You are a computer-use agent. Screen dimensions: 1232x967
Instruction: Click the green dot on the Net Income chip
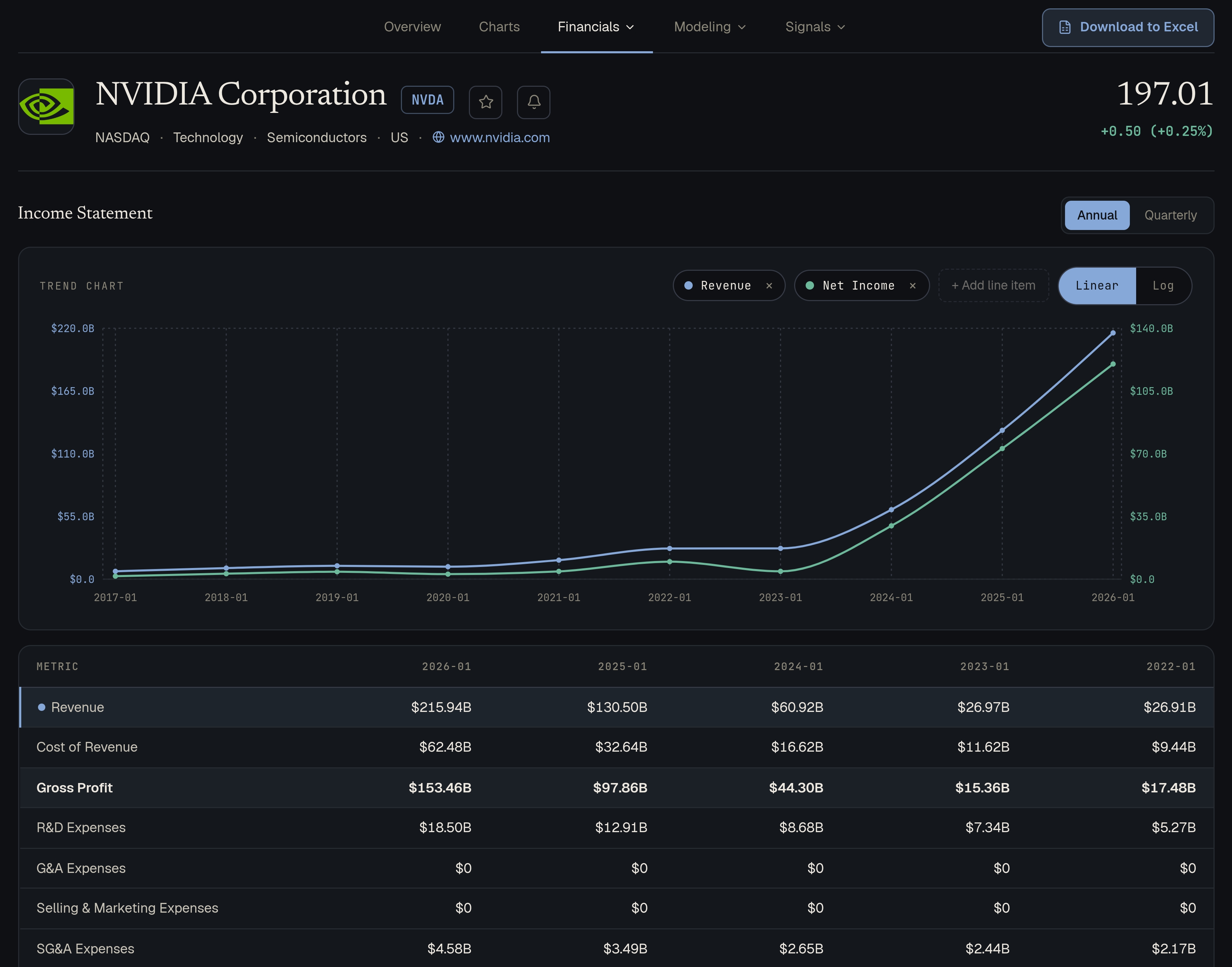(x=809, y=286)
